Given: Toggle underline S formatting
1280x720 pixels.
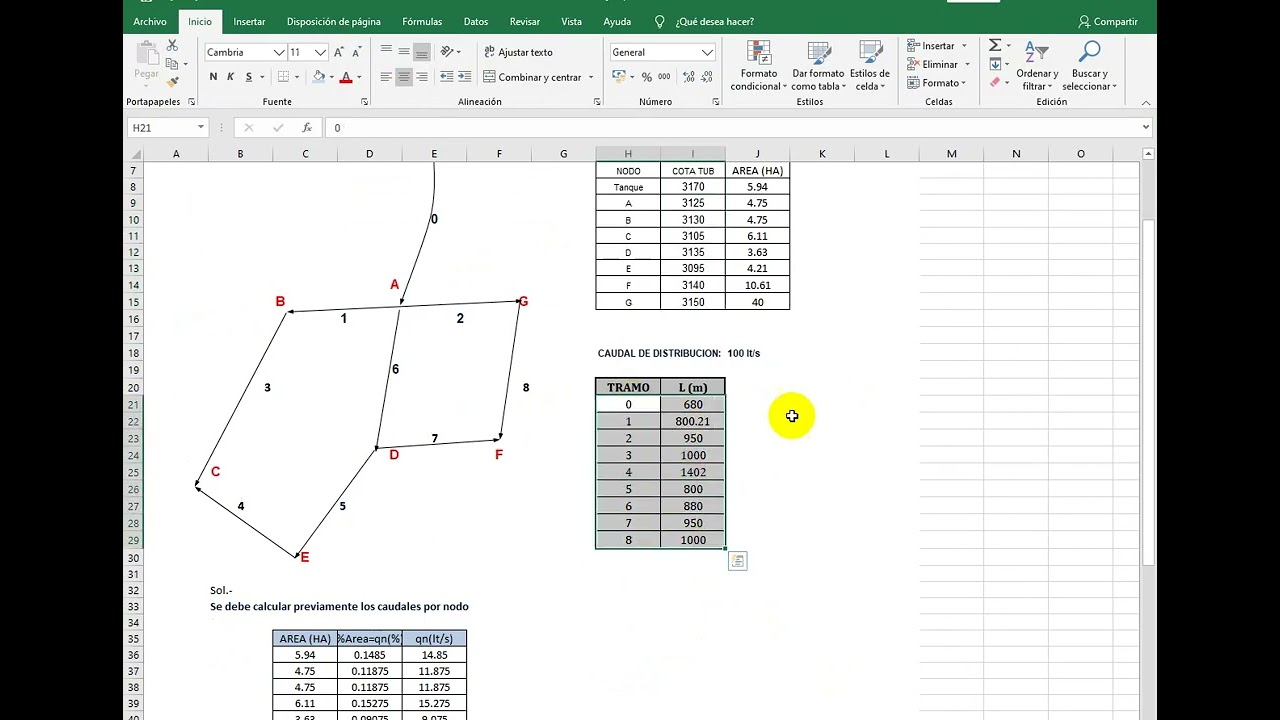Looking at the screenshot, I should coord(248,77).
